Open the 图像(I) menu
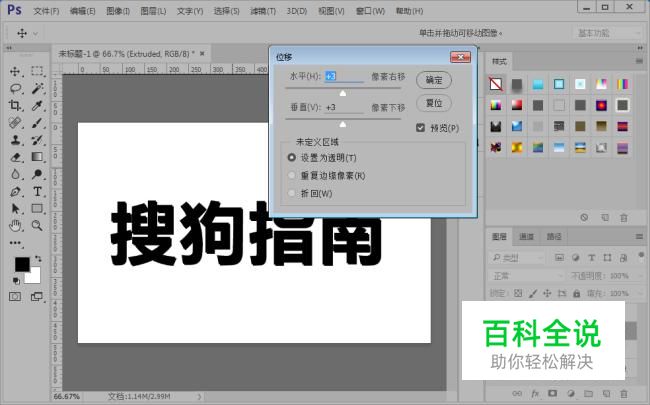 pyautogui.click(x=118, y=11)
